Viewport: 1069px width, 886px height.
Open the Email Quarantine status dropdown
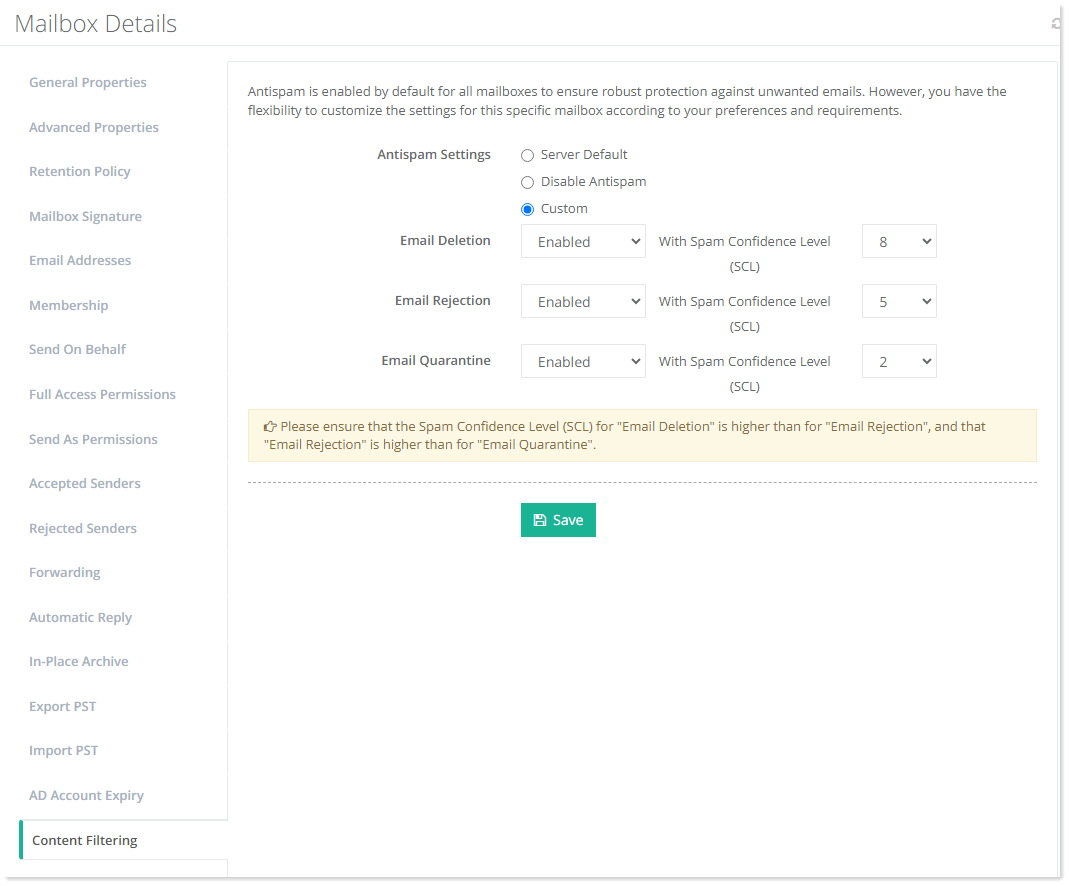[x=583, y=361]
